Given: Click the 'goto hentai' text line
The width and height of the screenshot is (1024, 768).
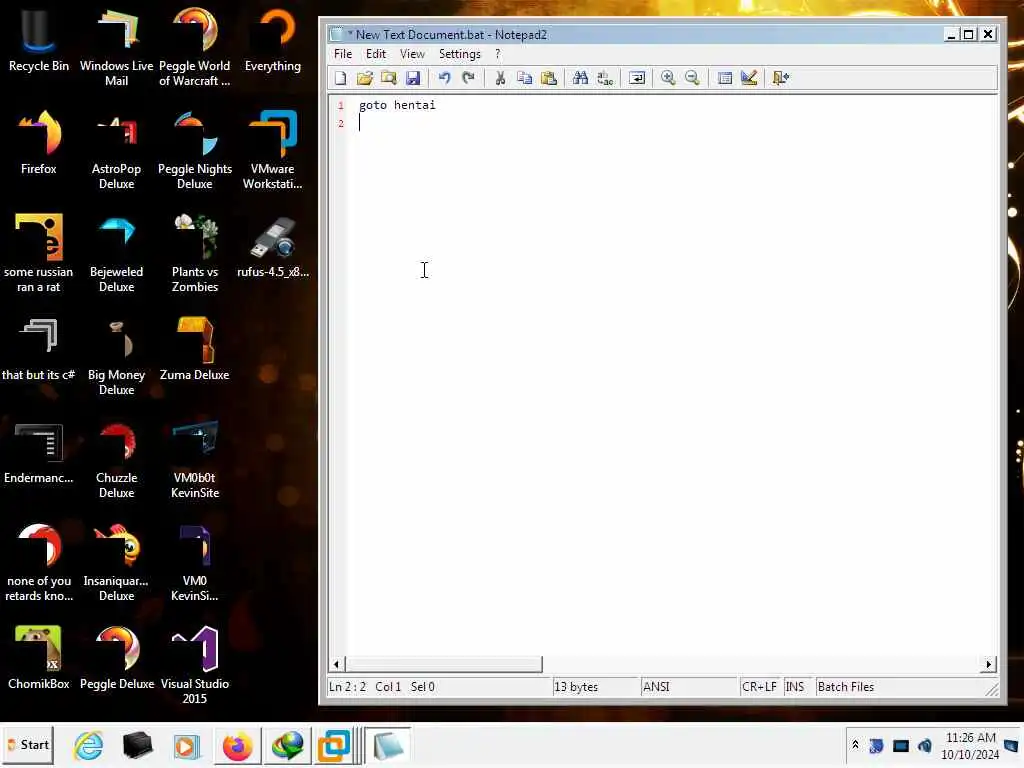Looking at the screenshot, I should tap(397, 105).
